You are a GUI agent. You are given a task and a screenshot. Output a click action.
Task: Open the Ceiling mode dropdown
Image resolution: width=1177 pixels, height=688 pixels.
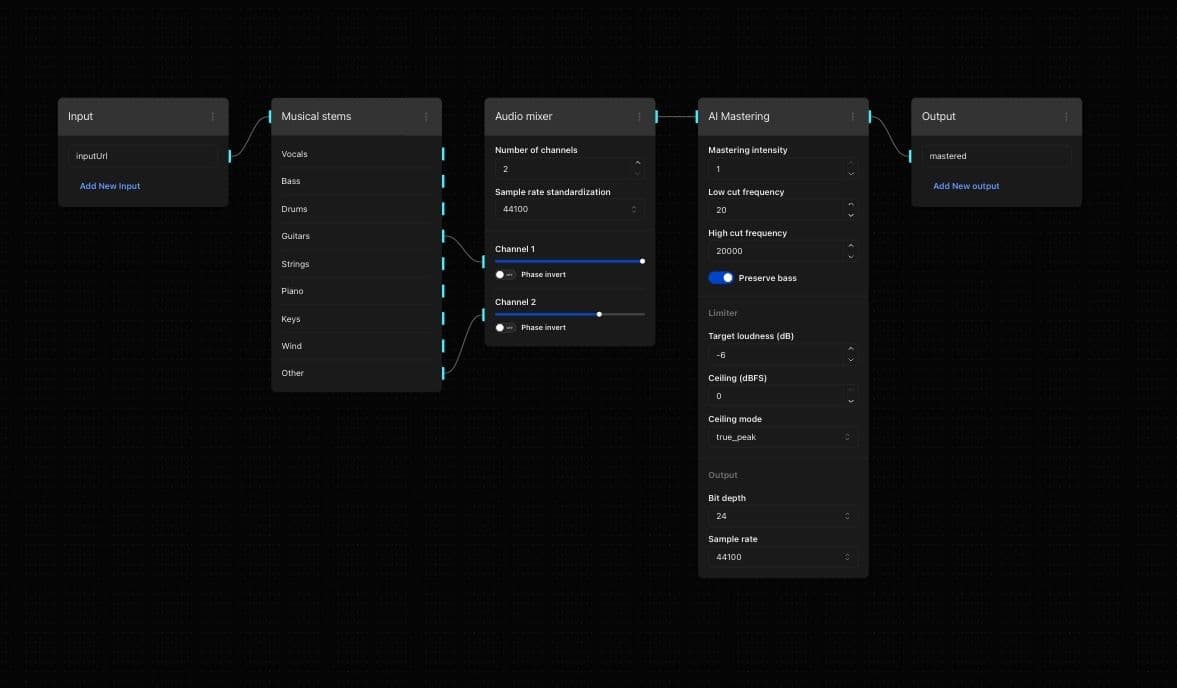coord(782,438)
